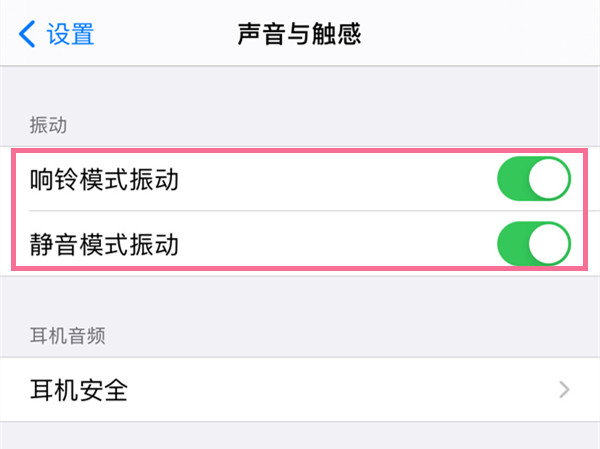Tap the back chevron arrow icon

26,34
